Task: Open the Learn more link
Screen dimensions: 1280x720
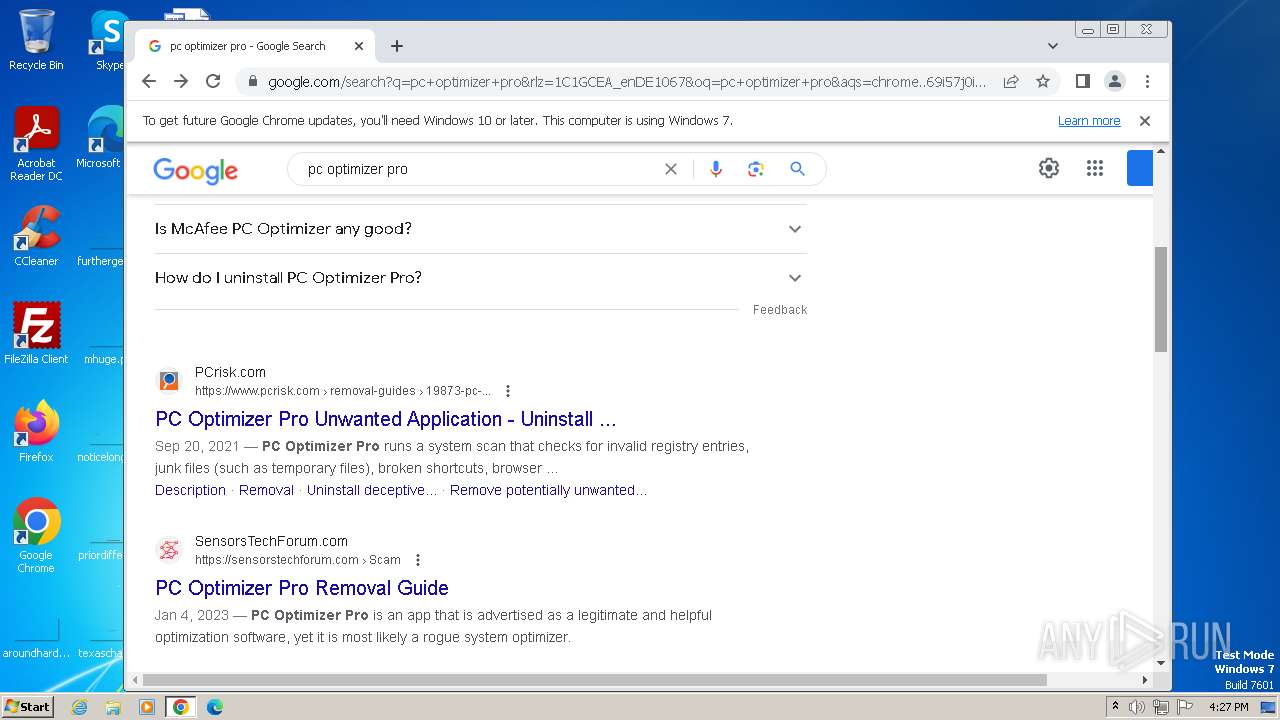Action: pos(1089,121)
